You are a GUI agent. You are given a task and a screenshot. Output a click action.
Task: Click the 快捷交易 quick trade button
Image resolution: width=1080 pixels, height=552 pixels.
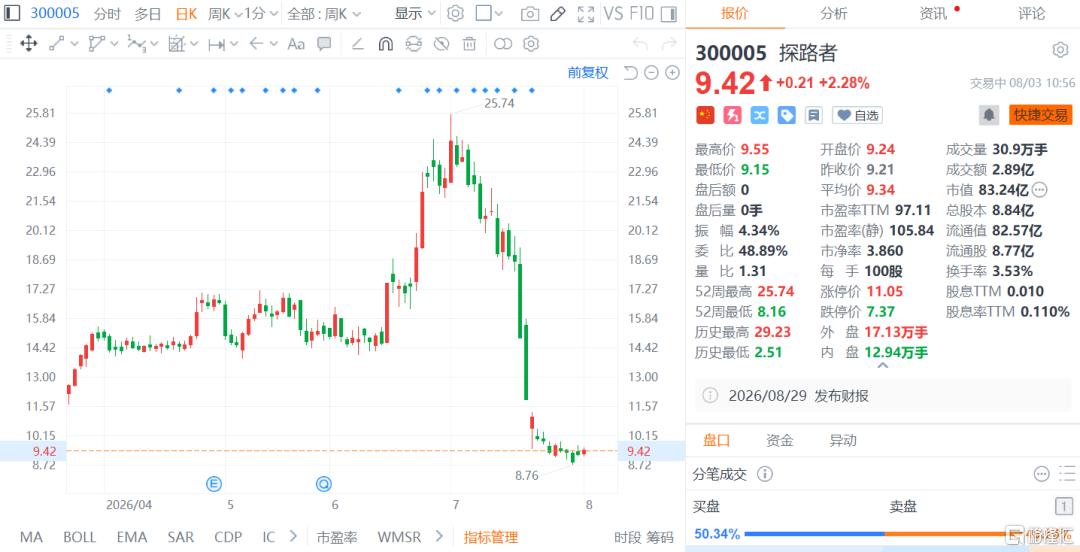[x=1041, y=115]
